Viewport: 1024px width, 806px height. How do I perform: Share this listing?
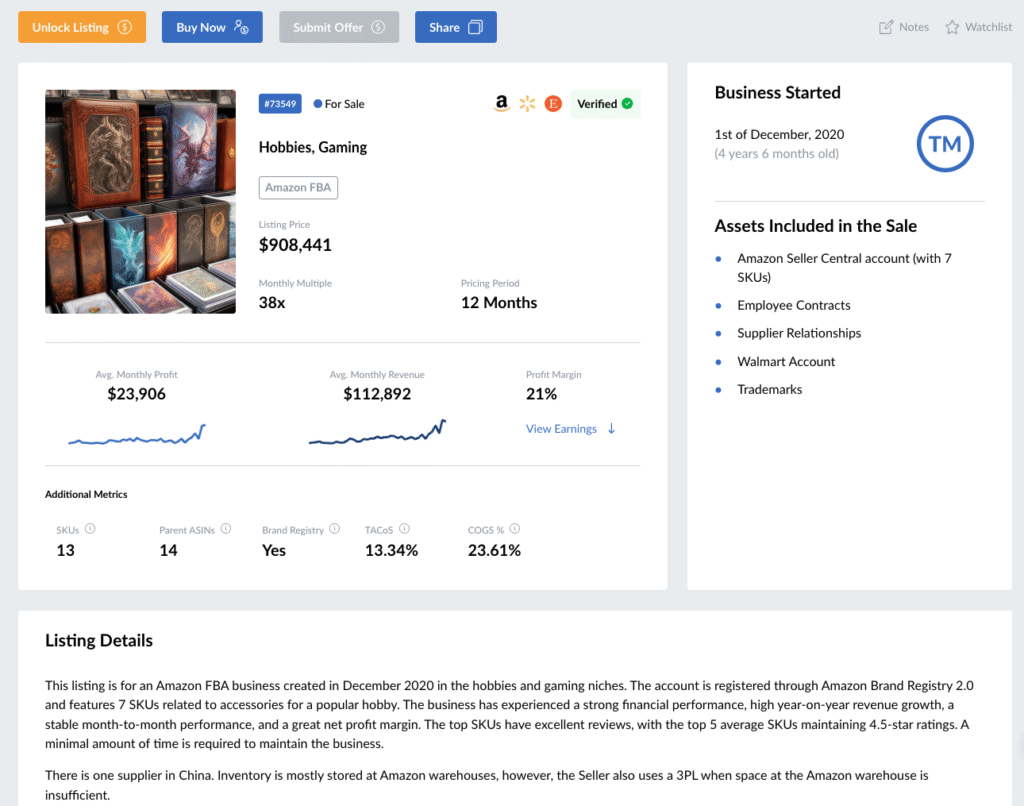click(x=455, y=27)
